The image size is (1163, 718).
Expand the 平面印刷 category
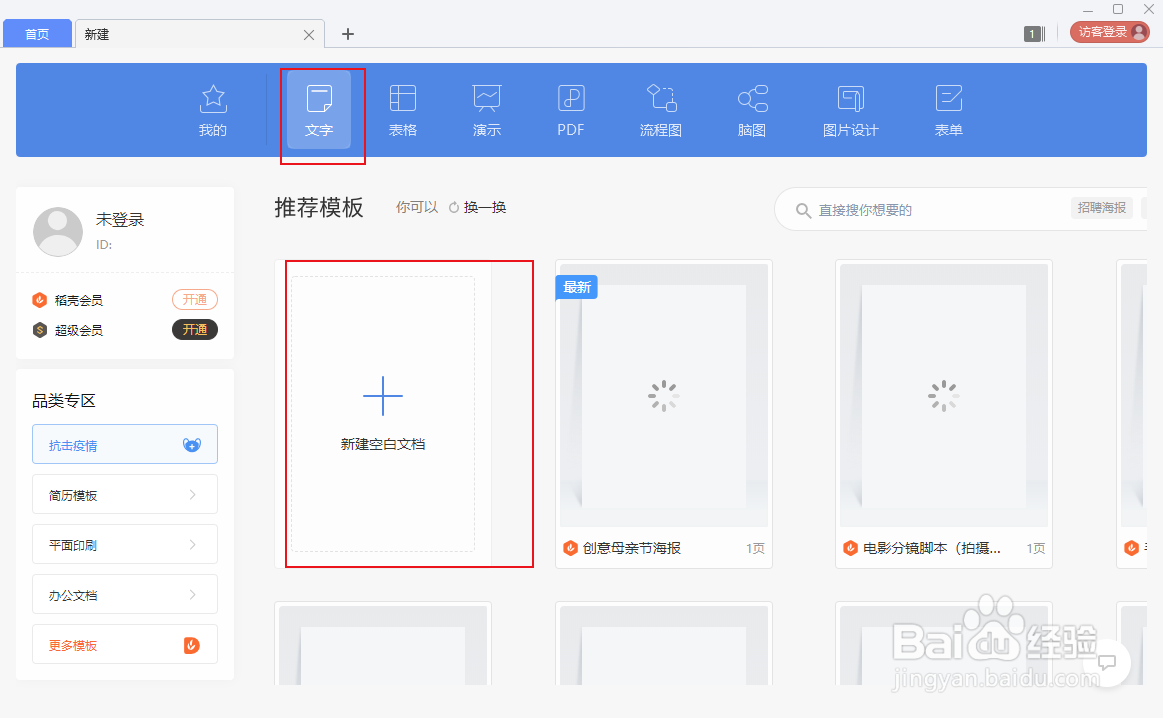click(x=125, y=544)
